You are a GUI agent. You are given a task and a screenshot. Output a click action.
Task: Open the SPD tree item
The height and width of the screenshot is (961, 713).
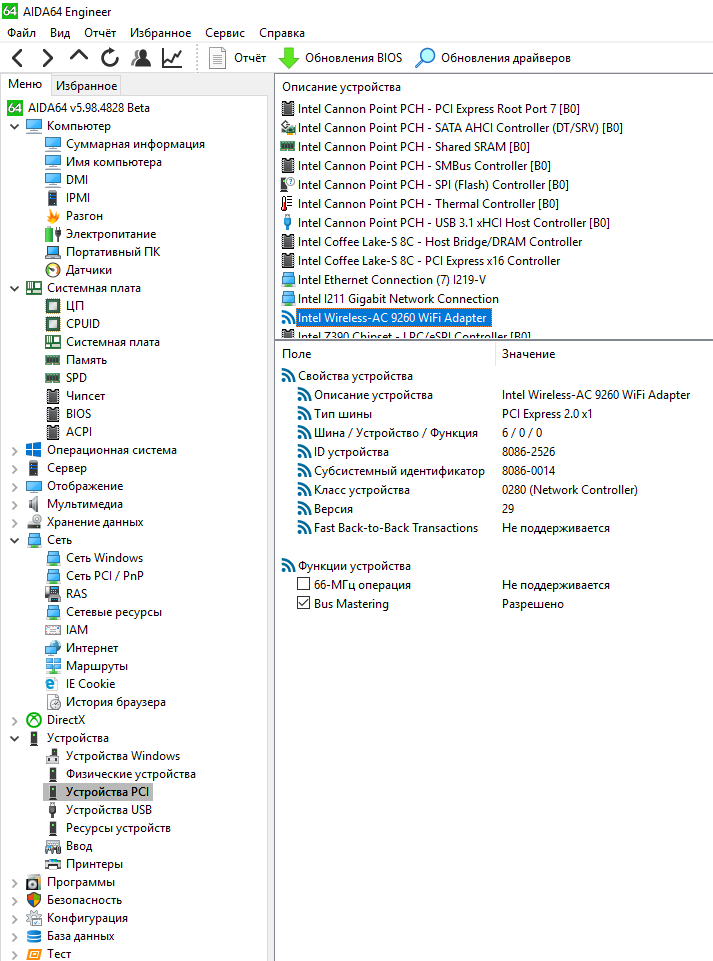66,378
